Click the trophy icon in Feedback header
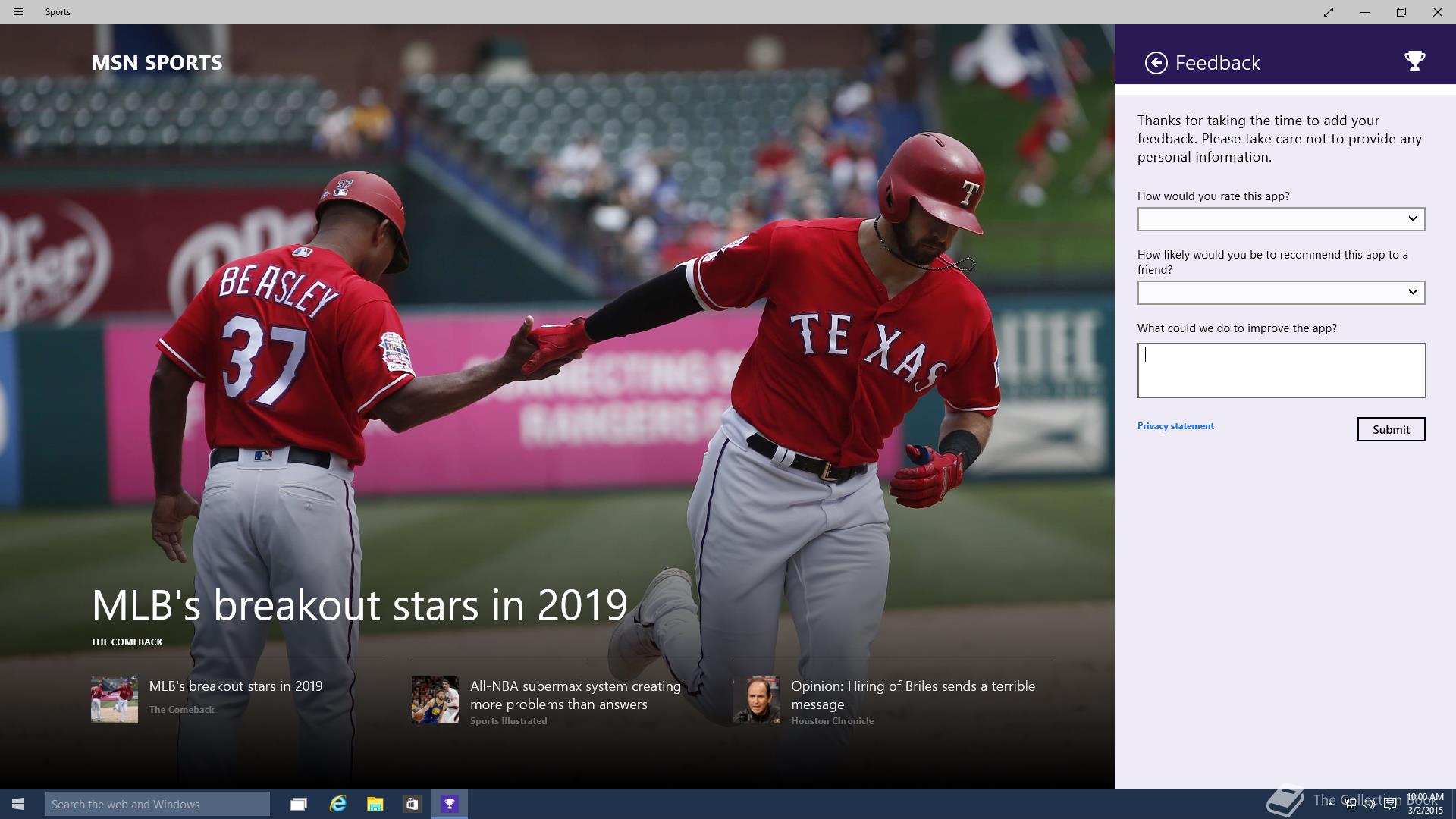Screen dimensions: 1456x819 click(1414, 61)
